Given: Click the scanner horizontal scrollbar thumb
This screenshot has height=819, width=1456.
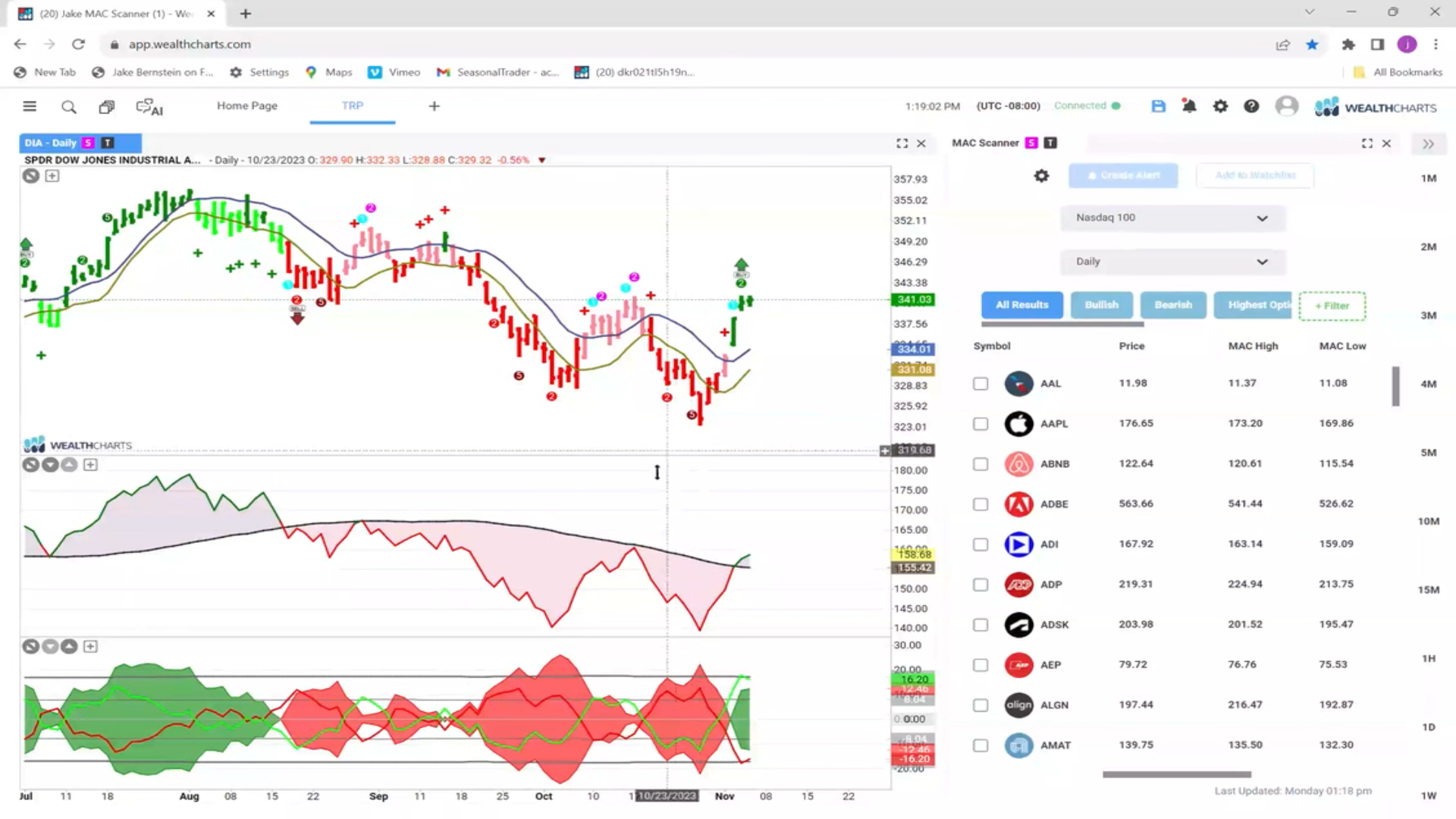Looking at the screenshot, I should [x=1176, y=775].
